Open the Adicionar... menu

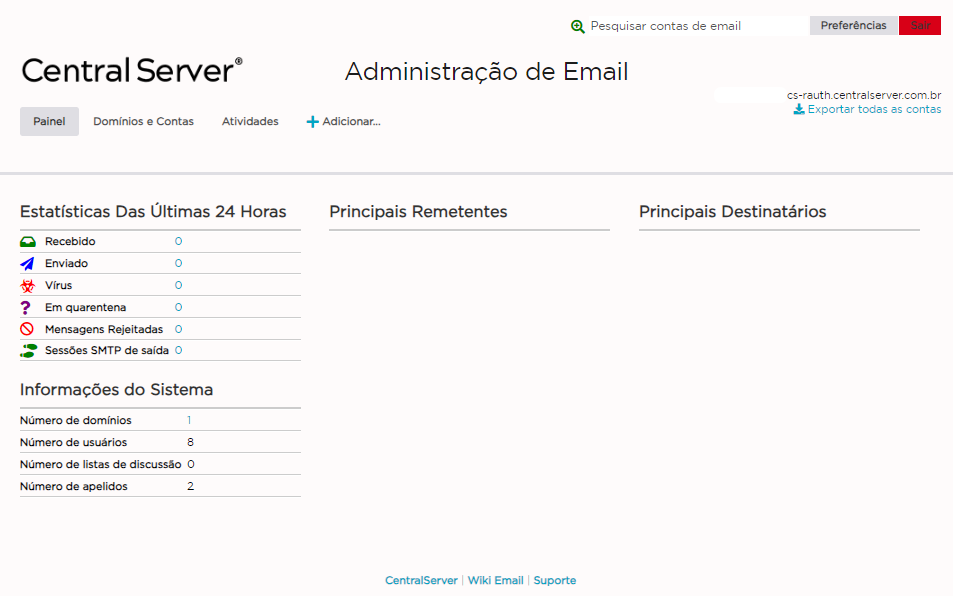click(343, 122)
